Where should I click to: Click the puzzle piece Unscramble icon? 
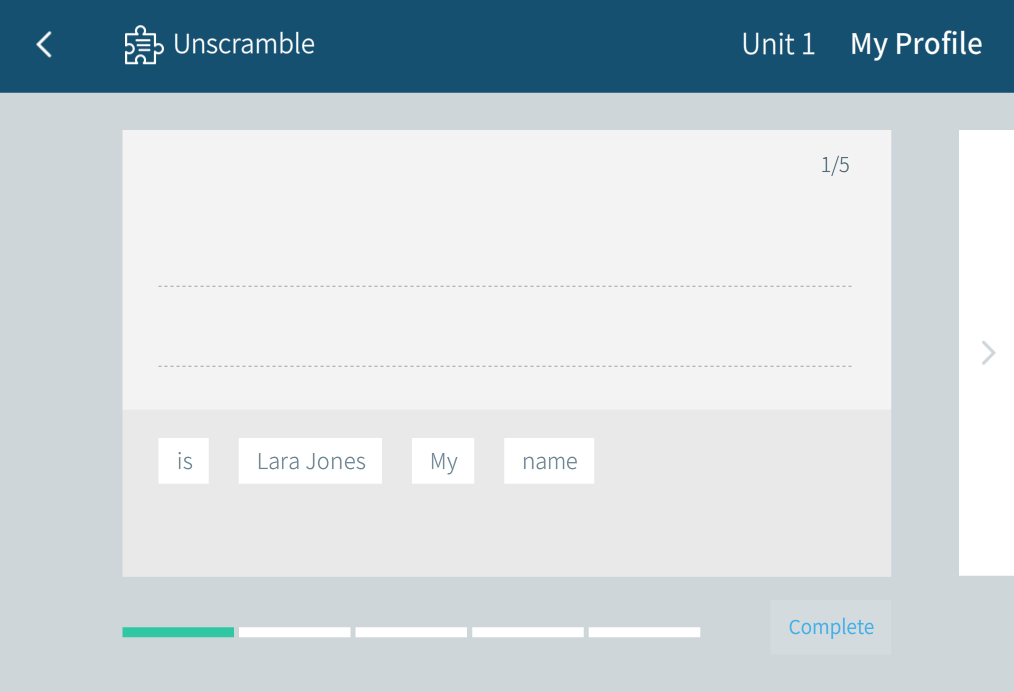(x=143, y=45)
